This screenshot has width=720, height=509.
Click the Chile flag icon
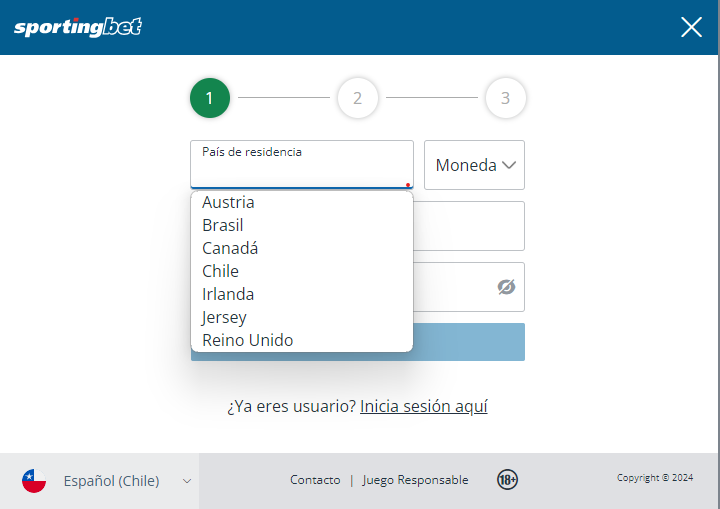[34, 481]
